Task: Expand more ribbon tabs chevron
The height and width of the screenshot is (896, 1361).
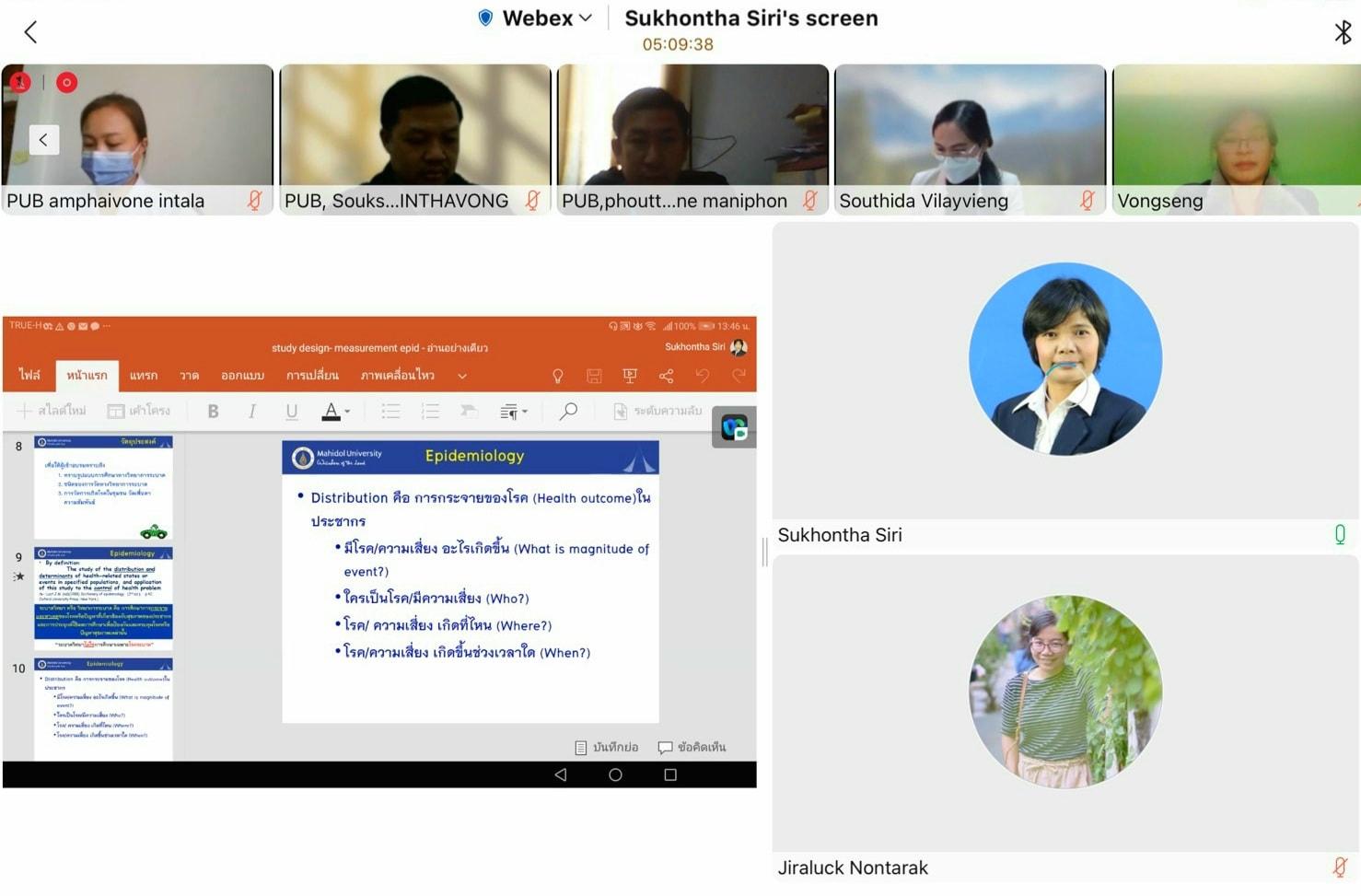Action: coord(462,376)
